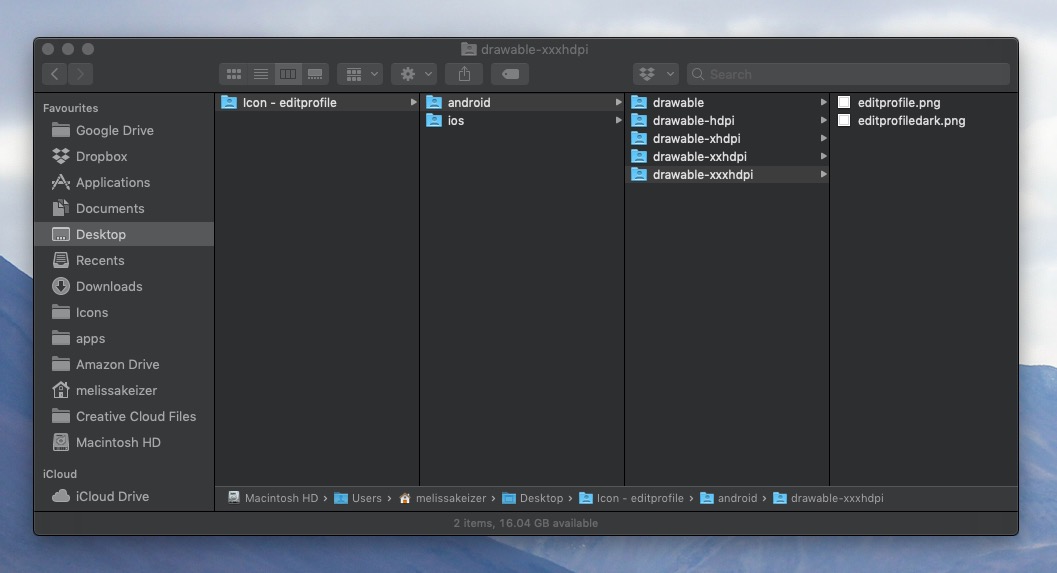Viewport: 1057px width, 573px height.
Task: Open the Dropbox toolbar dropdown
Action: [x=656, y=74]
